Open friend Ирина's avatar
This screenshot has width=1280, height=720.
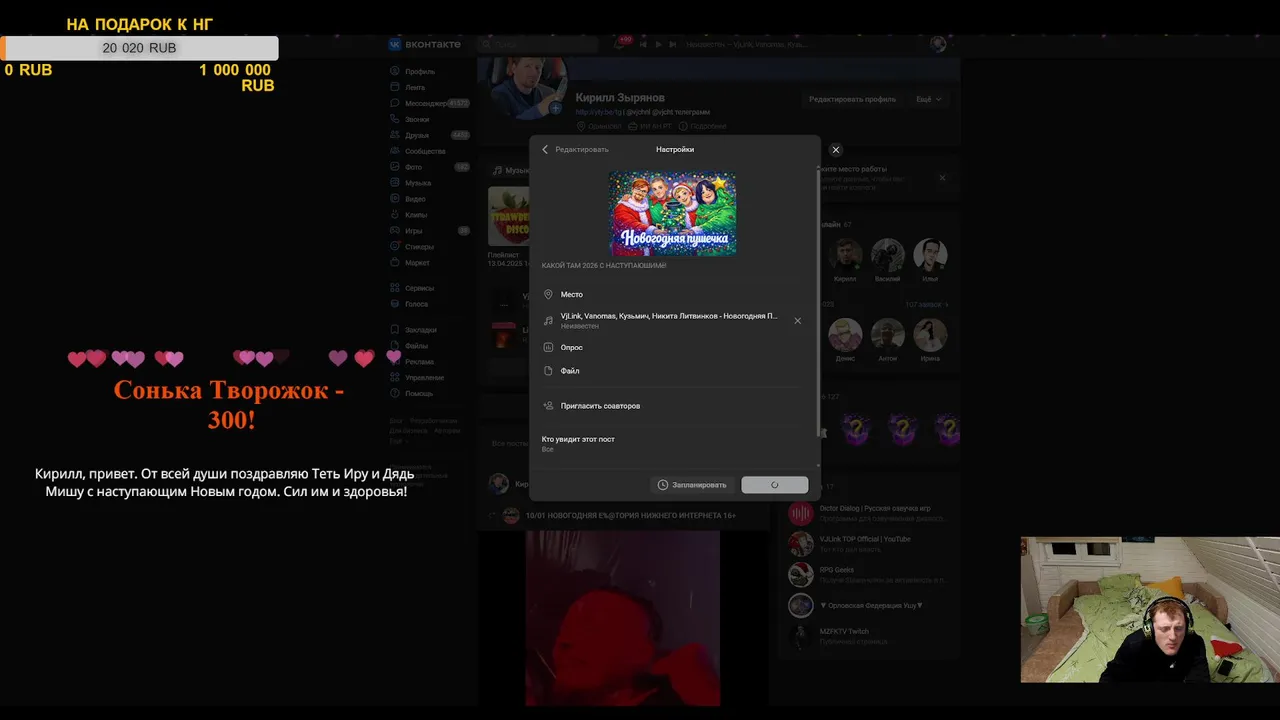pos(930,335)
